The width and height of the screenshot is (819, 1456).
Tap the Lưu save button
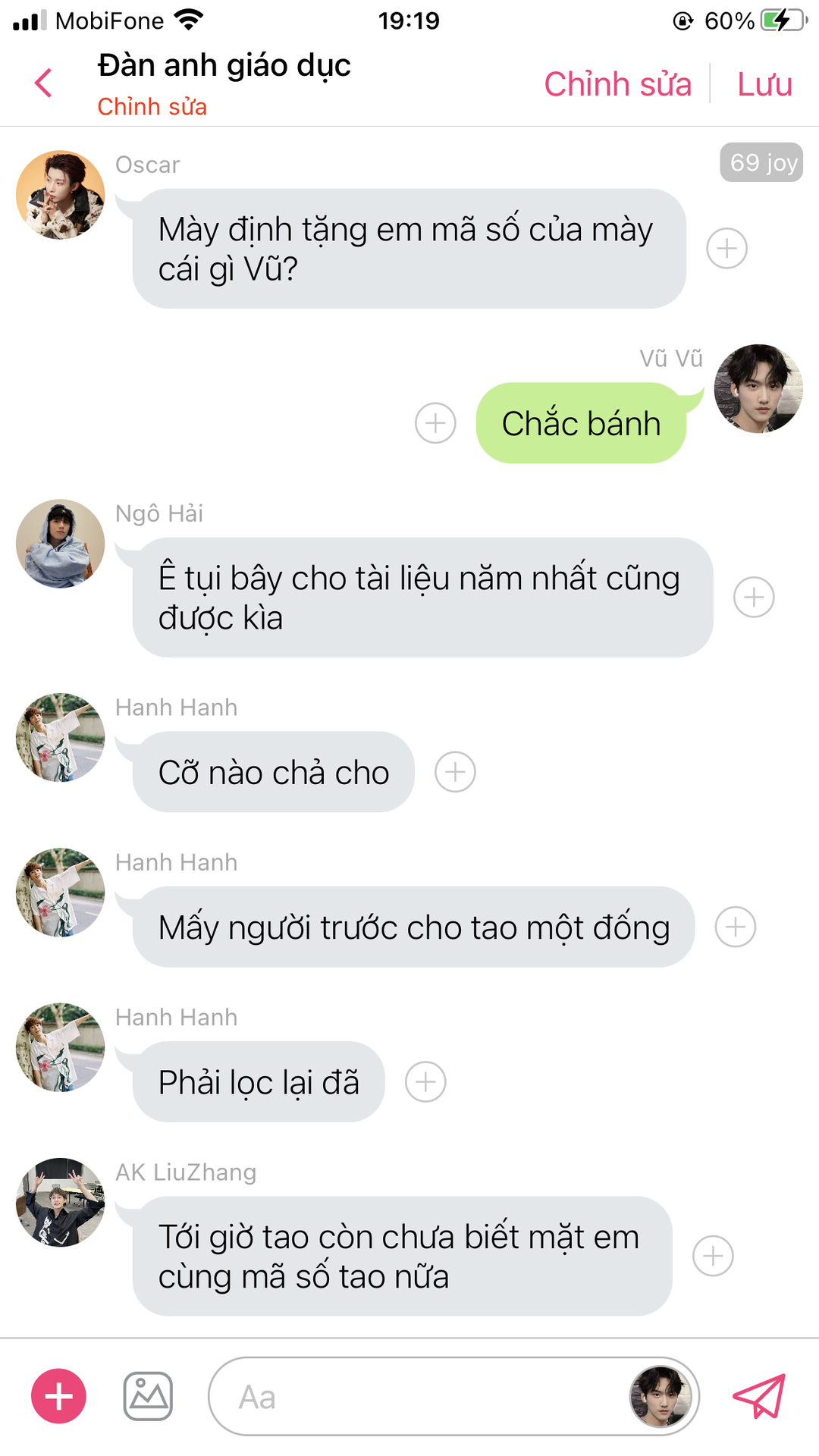764,84
